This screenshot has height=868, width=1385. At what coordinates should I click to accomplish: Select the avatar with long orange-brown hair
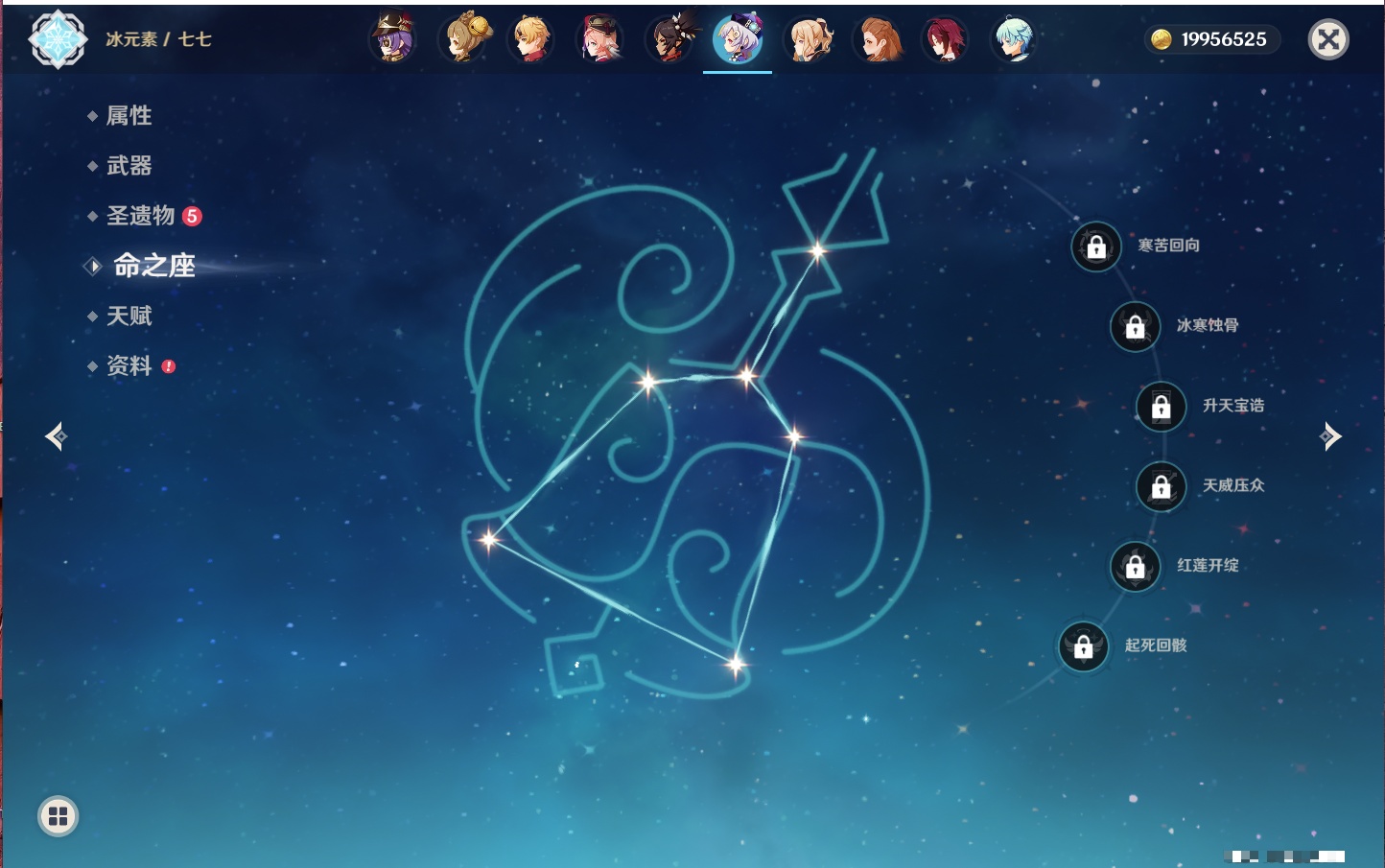(x=877, y=39)
